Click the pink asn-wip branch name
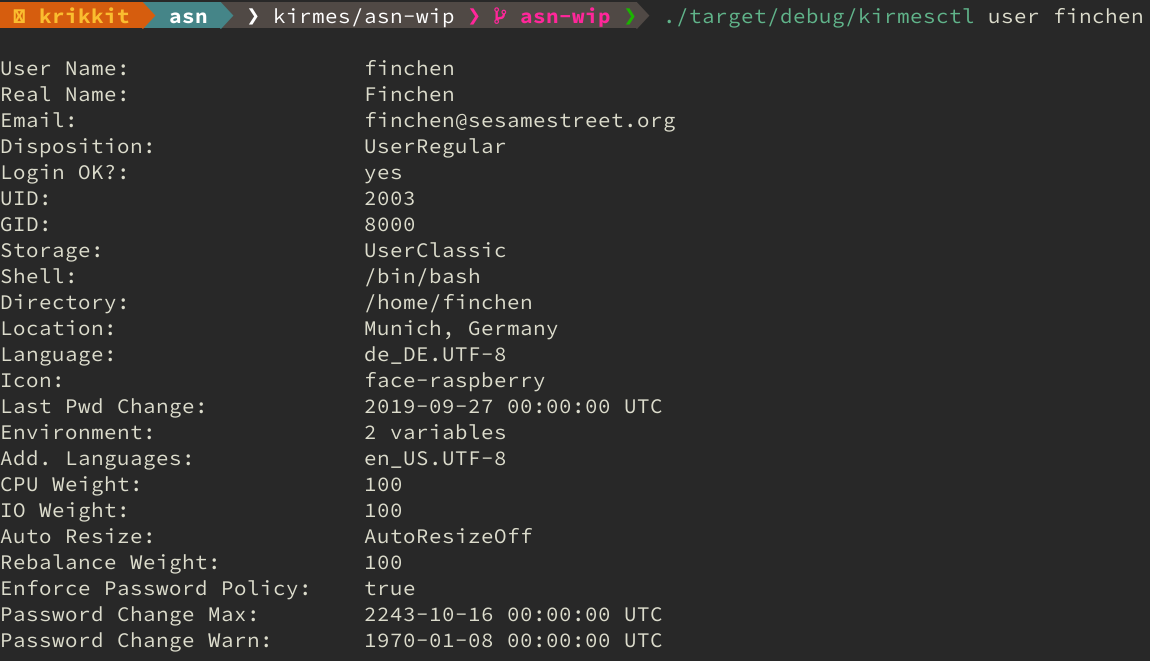The height and width of the screenshot is (661, 1150). pos(565,16)
